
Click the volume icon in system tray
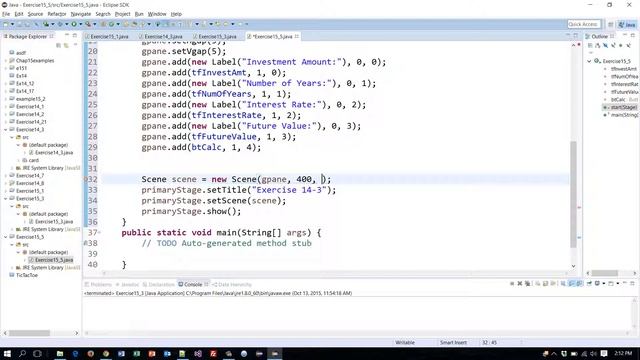coord(593,353)
